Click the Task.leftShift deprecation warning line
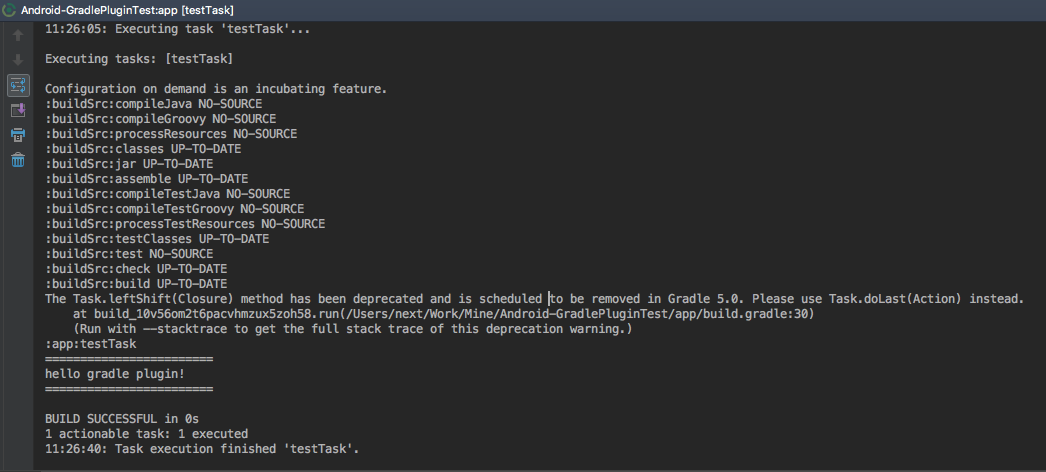The width and height of the screenshot is (1046, 472). [x=534, y=299]
